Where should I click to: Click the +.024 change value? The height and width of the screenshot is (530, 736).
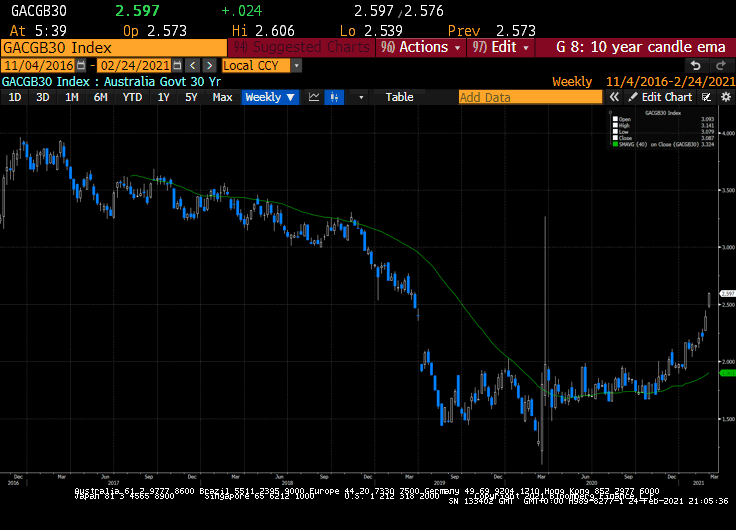[x=242, y=10]
